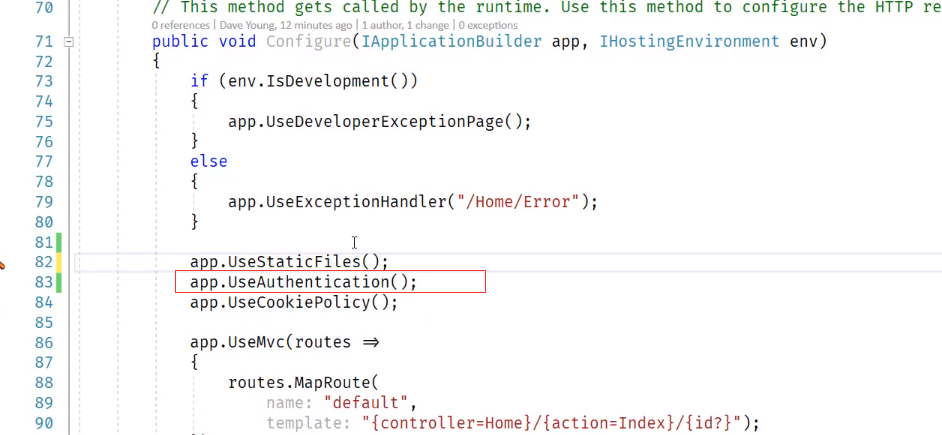Open the '0 exceptions' CodeLens link
942x435 pixels.
(x=488, y=25)
